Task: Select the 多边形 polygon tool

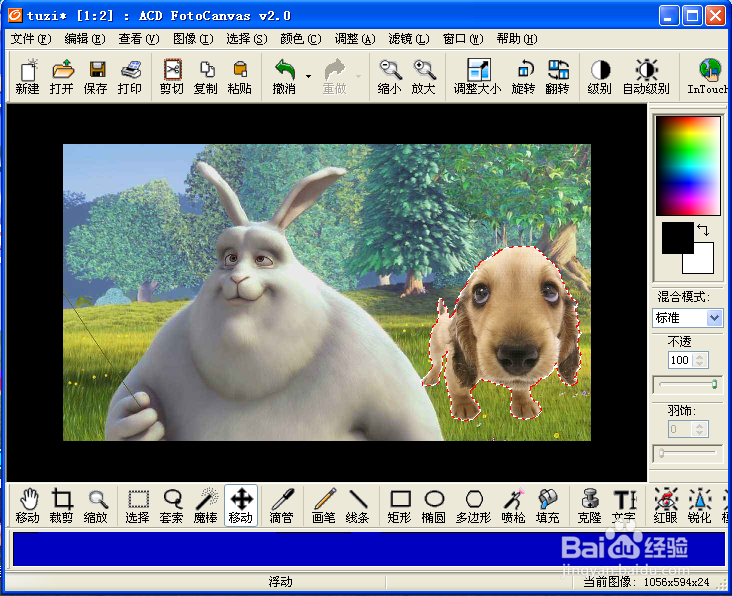Action: [474, 506]
